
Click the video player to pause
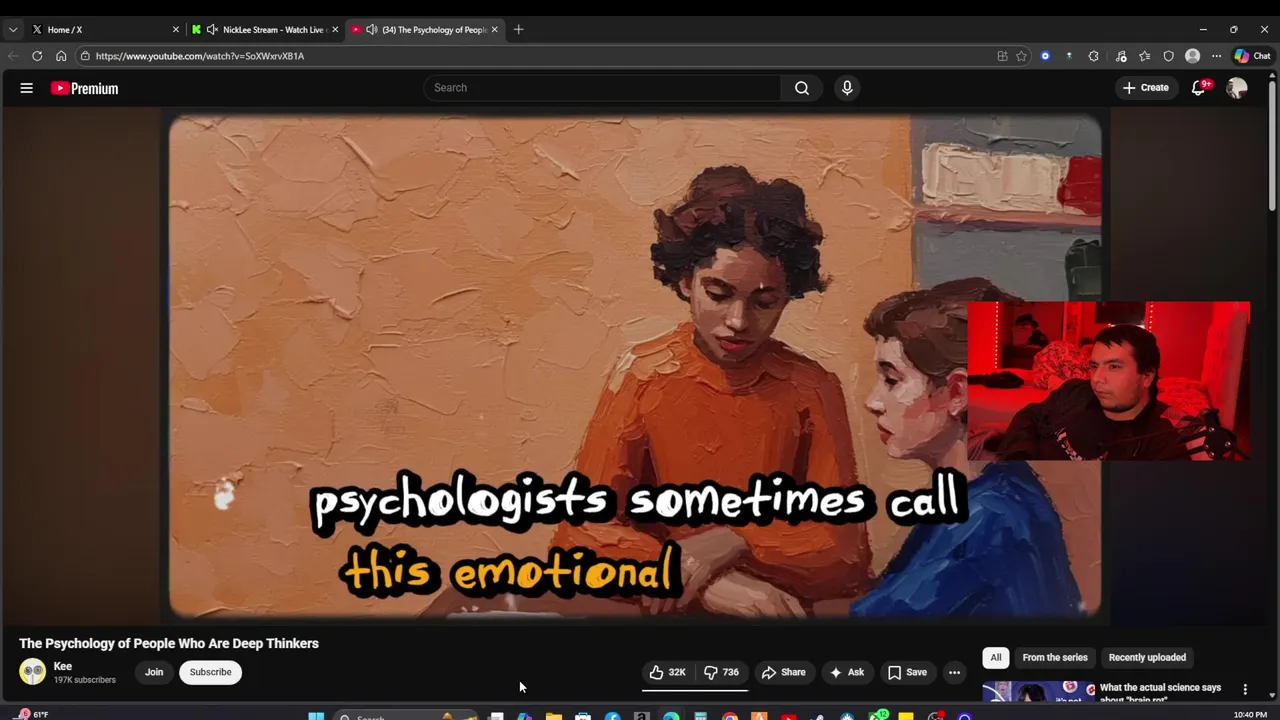635,366
